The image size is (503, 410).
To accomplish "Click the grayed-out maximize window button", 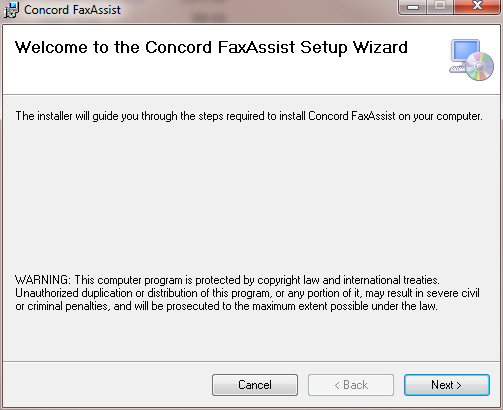I will point(440,7).
